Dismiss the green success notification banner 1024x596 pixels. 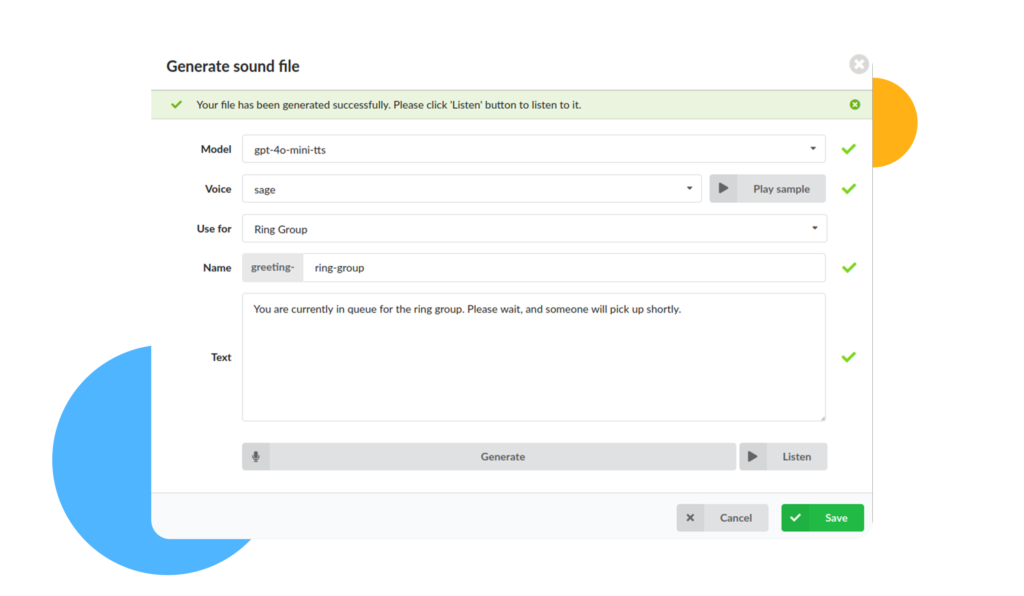coord(855,105)
